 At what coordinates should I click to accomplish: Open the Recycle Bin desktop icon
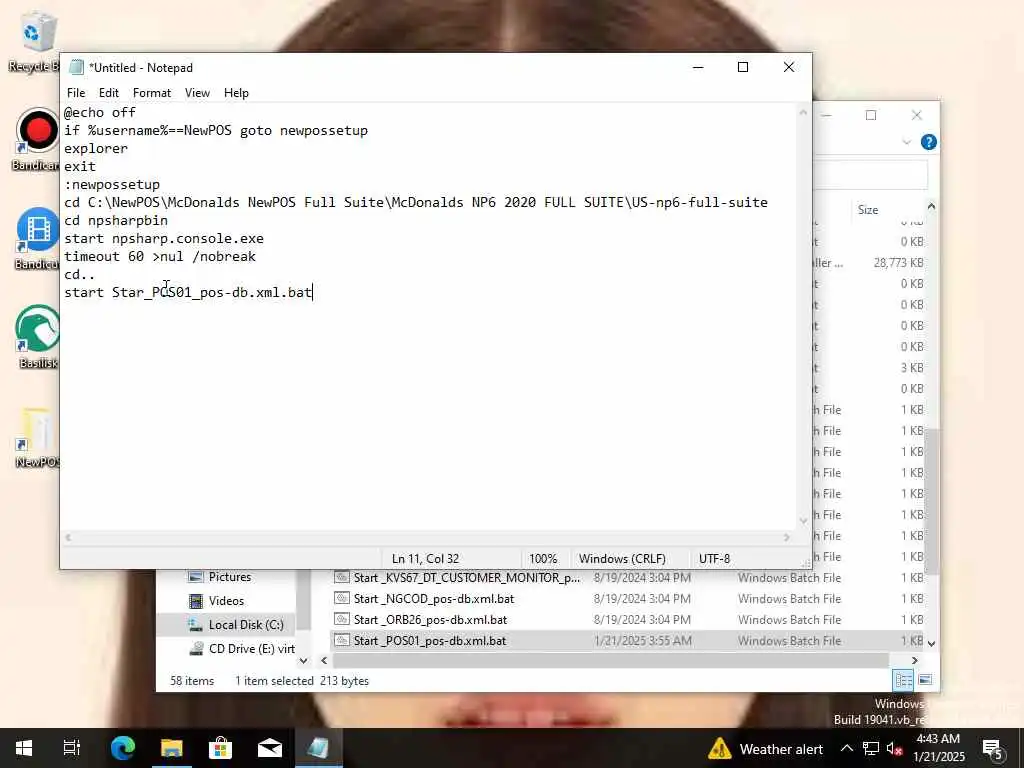[37, 40]
